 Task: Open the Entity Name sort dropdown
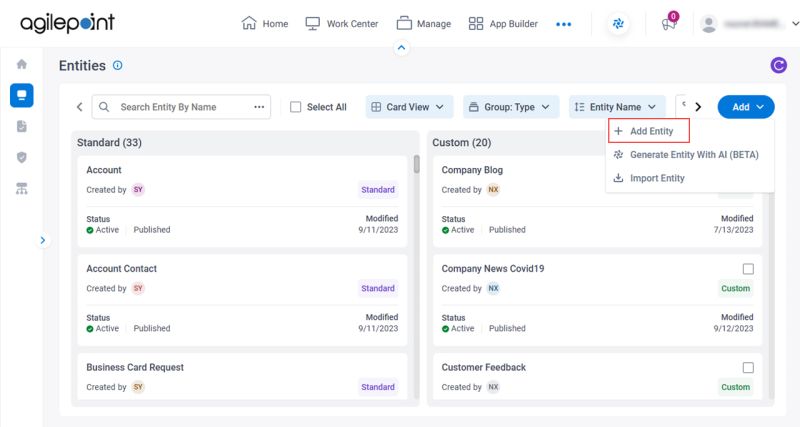617,107
